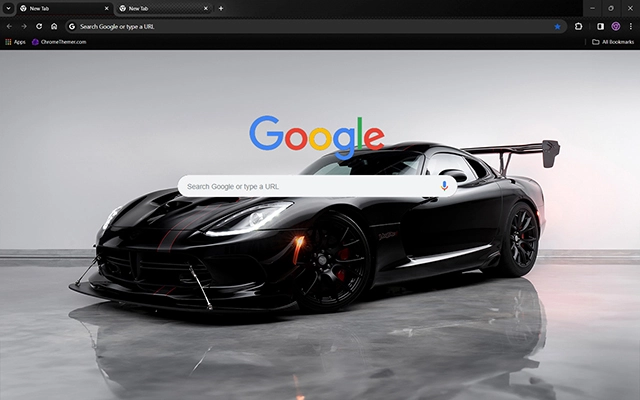Focus the address bar URL field

coord(316,27)
